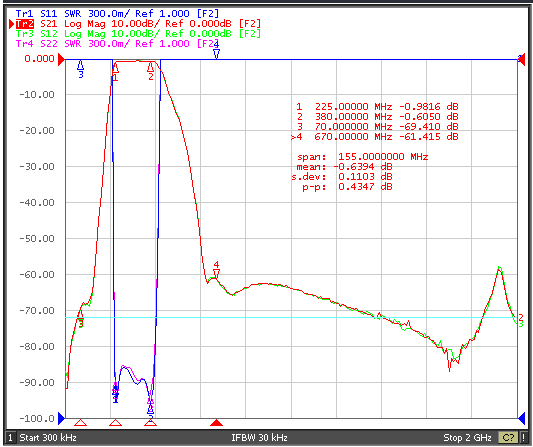Click the channel 1 indicator in status bar
The width and height of the screenshot is (533, 447).
10,437
